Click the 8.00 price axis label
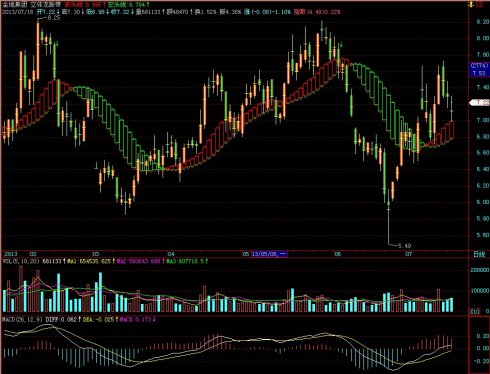Image resolution: width=490 pixels, height=374 pixels. [483, 38]
